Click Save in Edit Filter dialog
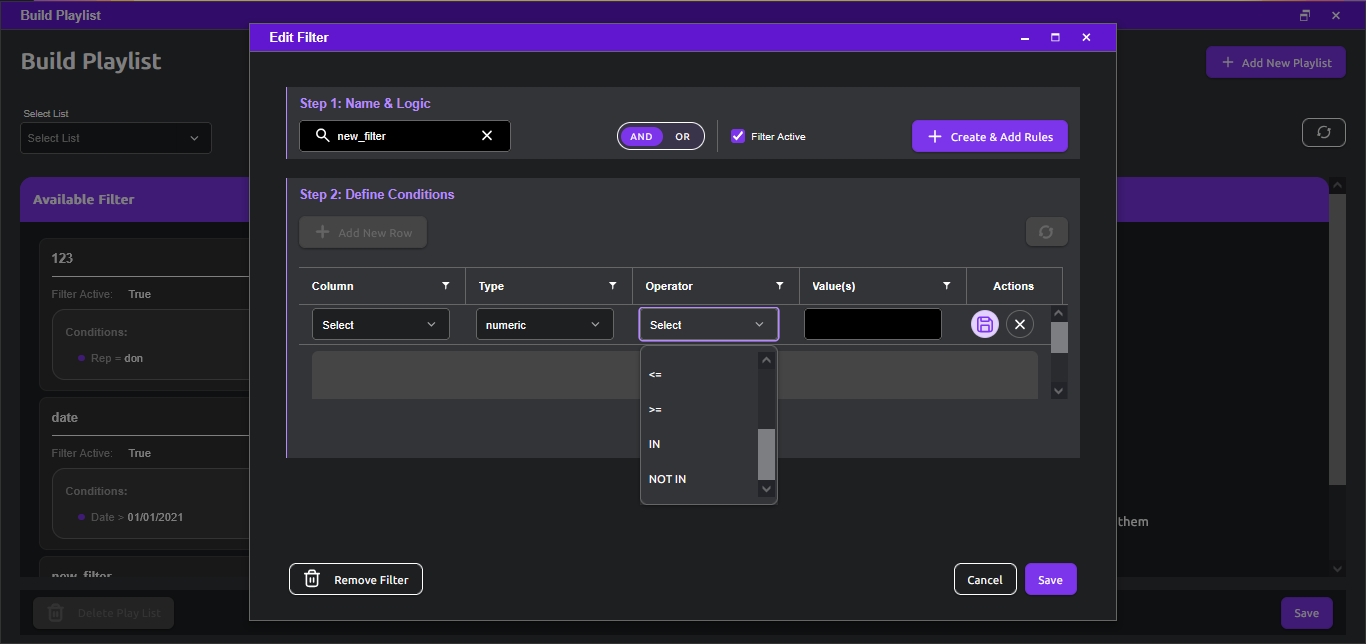 tap(1051, 579)
